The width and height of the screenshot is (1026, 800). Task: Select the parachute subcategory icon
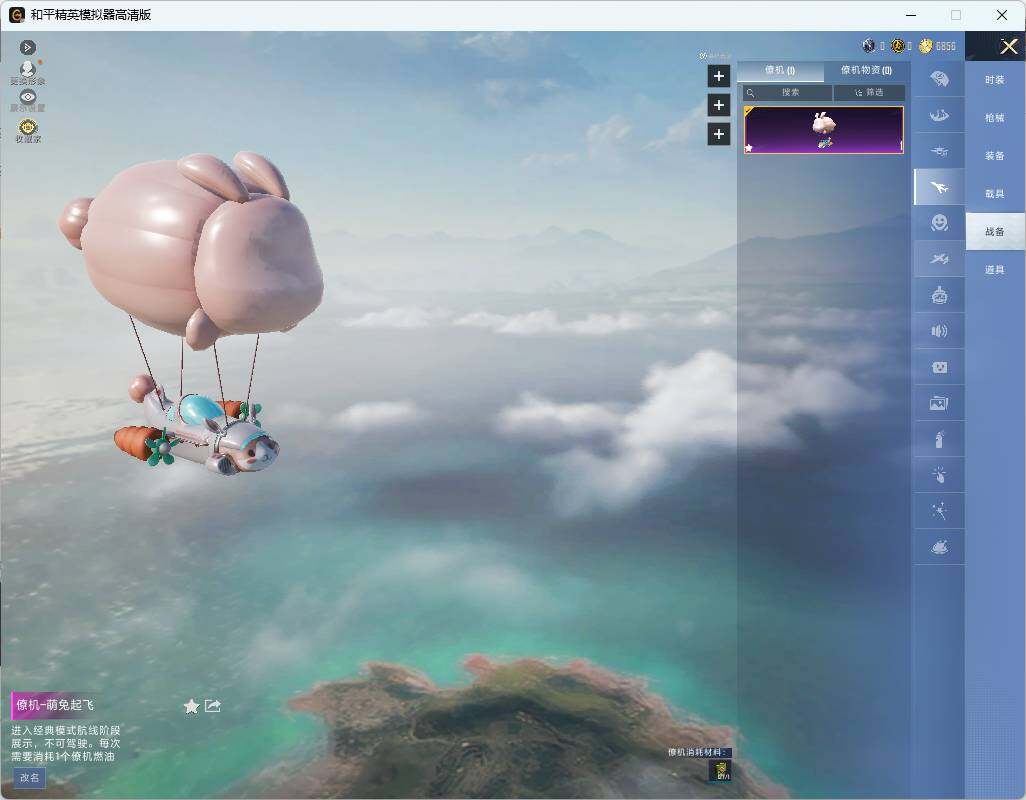(939, 79)
